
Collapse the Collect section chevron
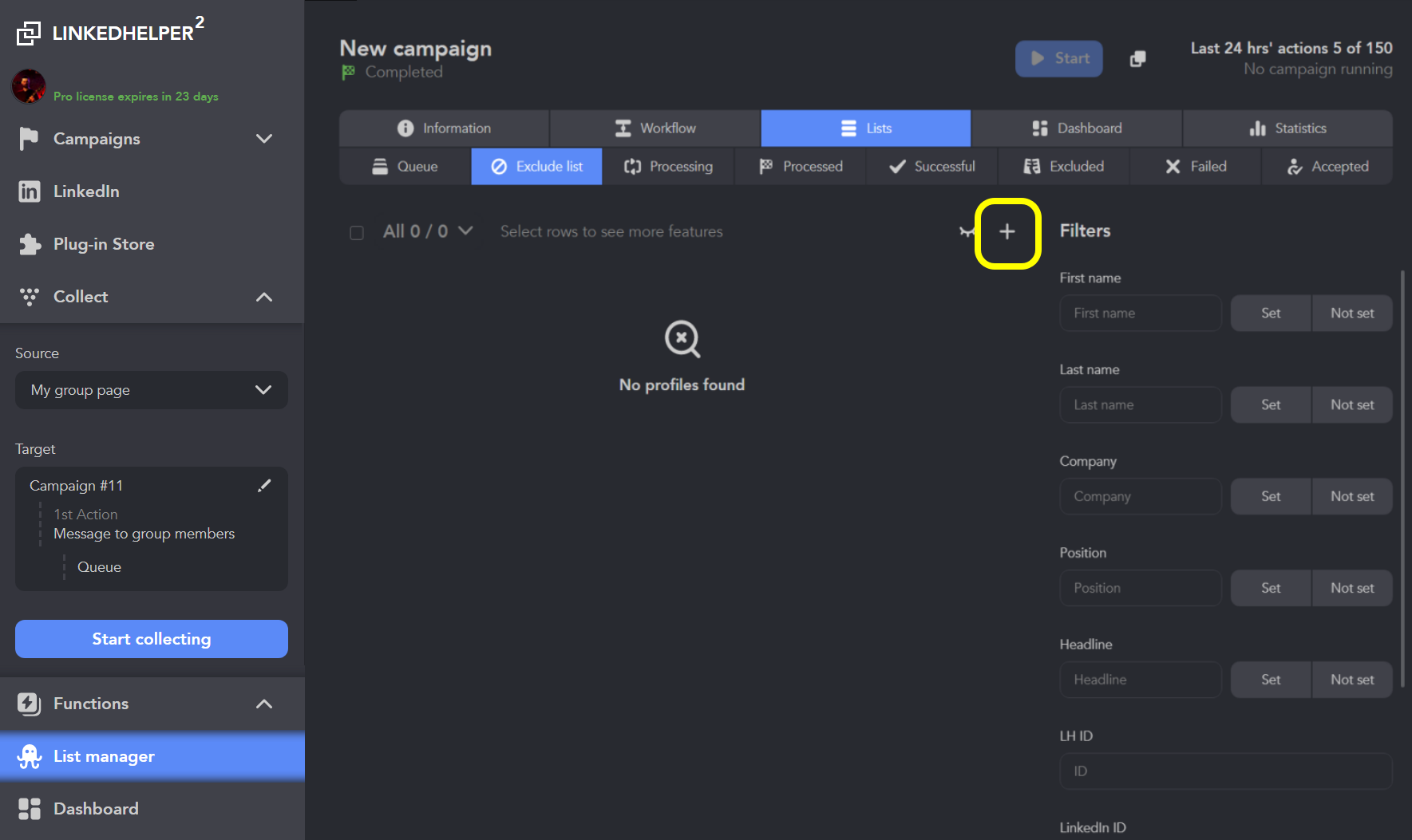(x=264, y=297)
